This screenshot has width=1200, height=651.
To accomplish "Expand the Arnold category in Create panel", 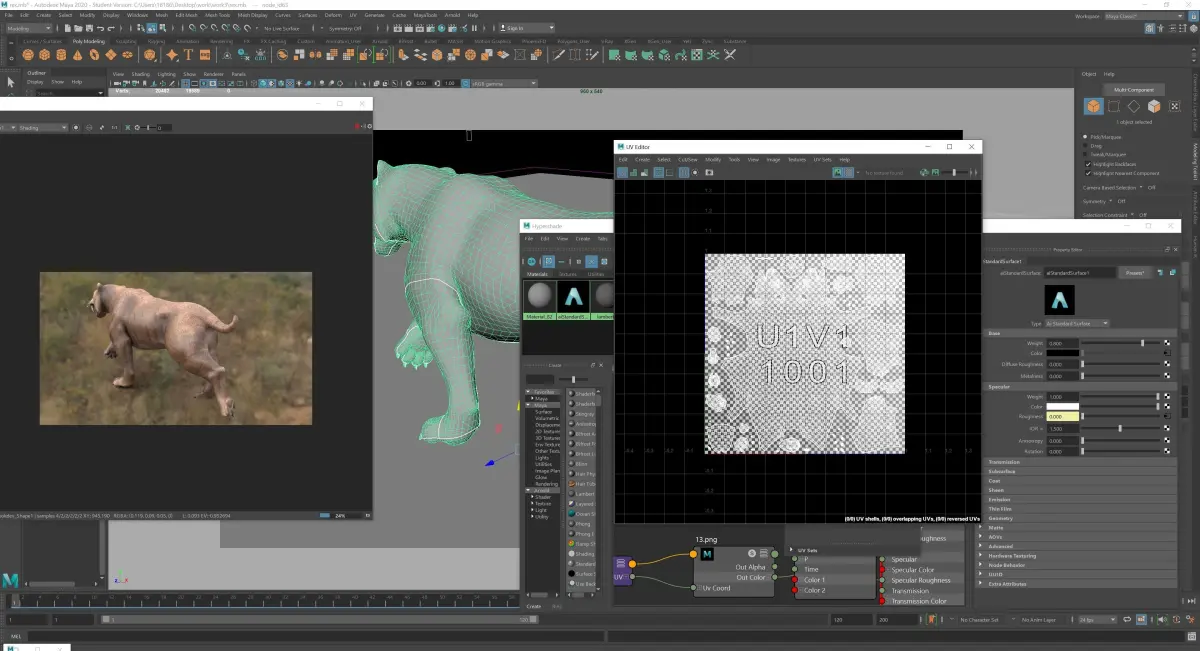I will (x=546, y=490).
